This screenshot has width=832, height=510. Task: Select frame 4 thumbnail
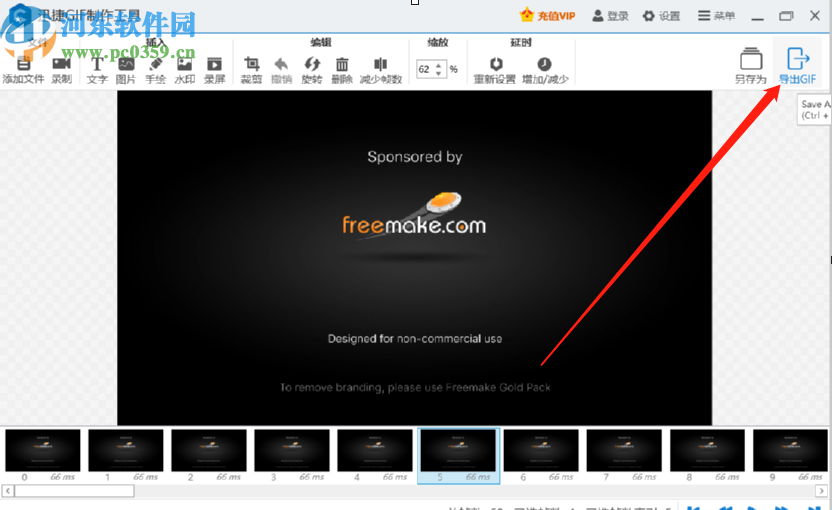pyautogui.click(x=375, y=450)
